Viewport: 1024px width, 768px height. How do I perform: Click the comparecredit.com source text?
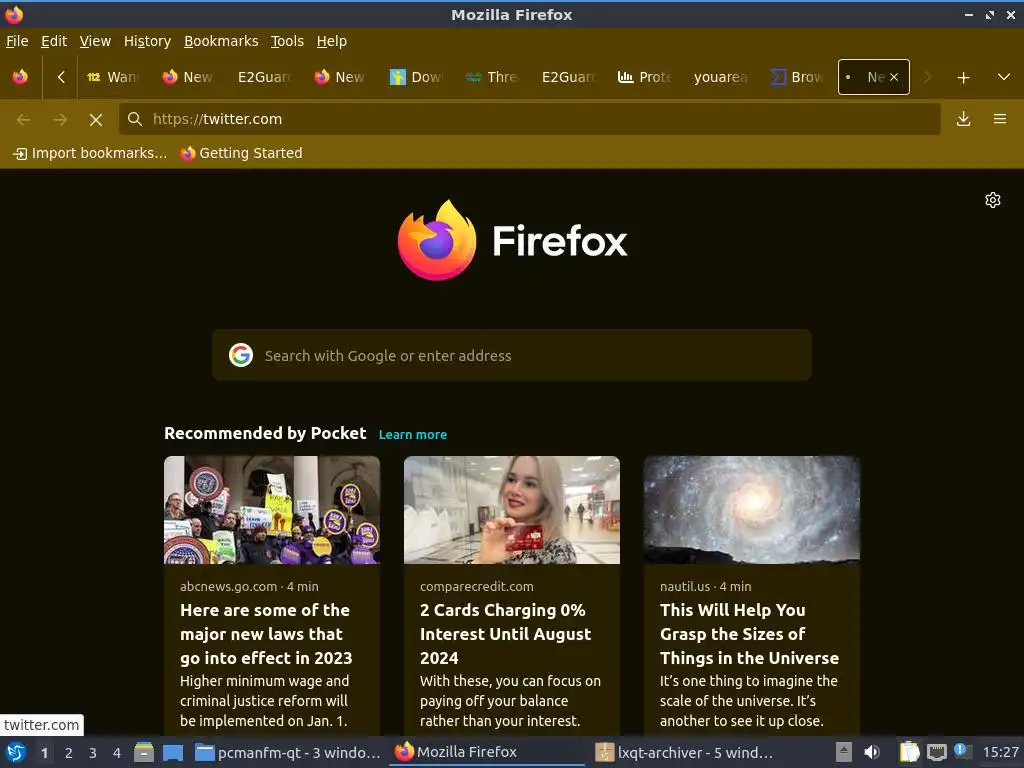pyautogui.click(x=477, y=586)
